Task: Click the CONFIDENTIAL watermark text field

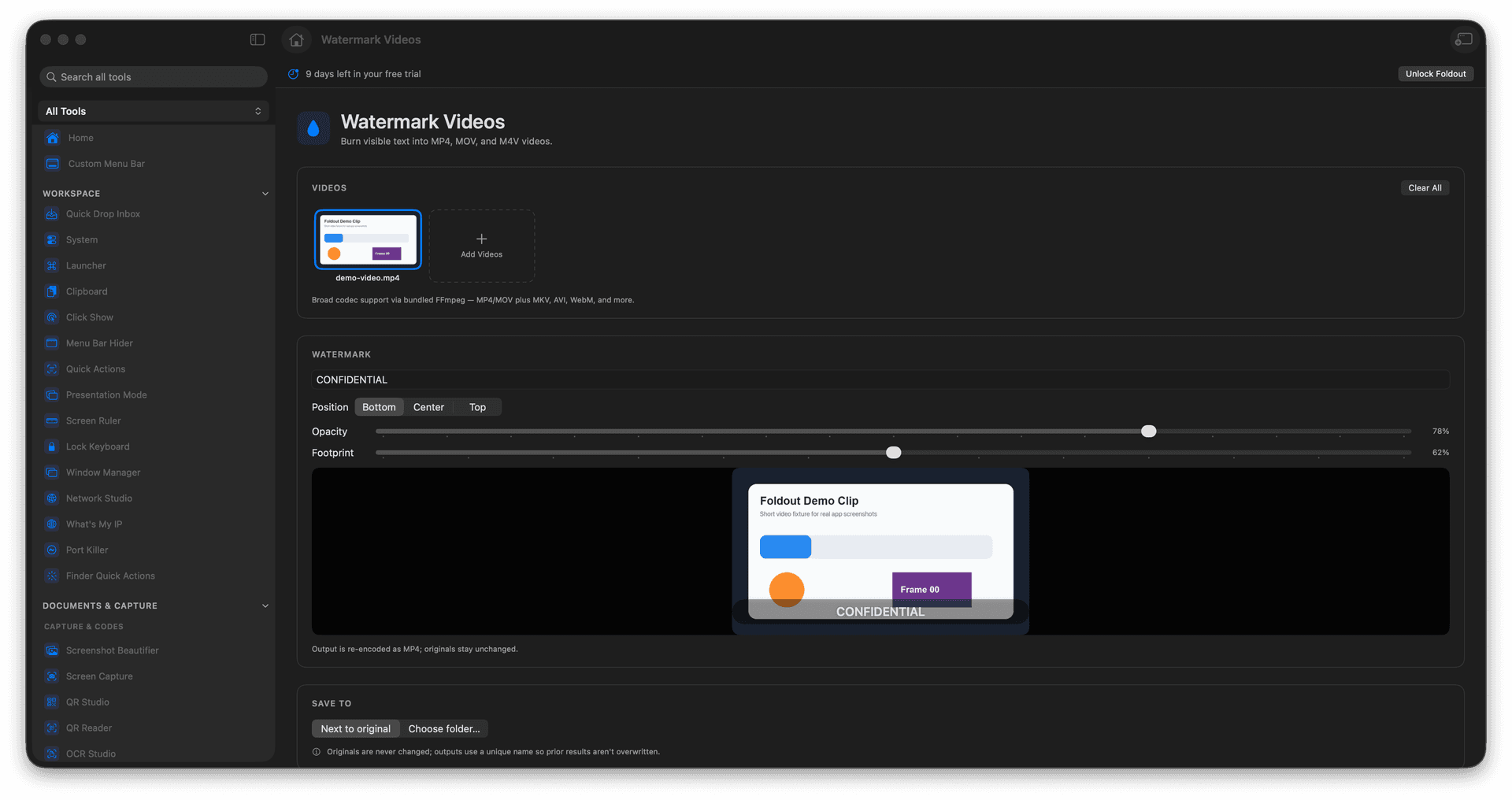Action: pyautogui.click(x=880, y=380)
